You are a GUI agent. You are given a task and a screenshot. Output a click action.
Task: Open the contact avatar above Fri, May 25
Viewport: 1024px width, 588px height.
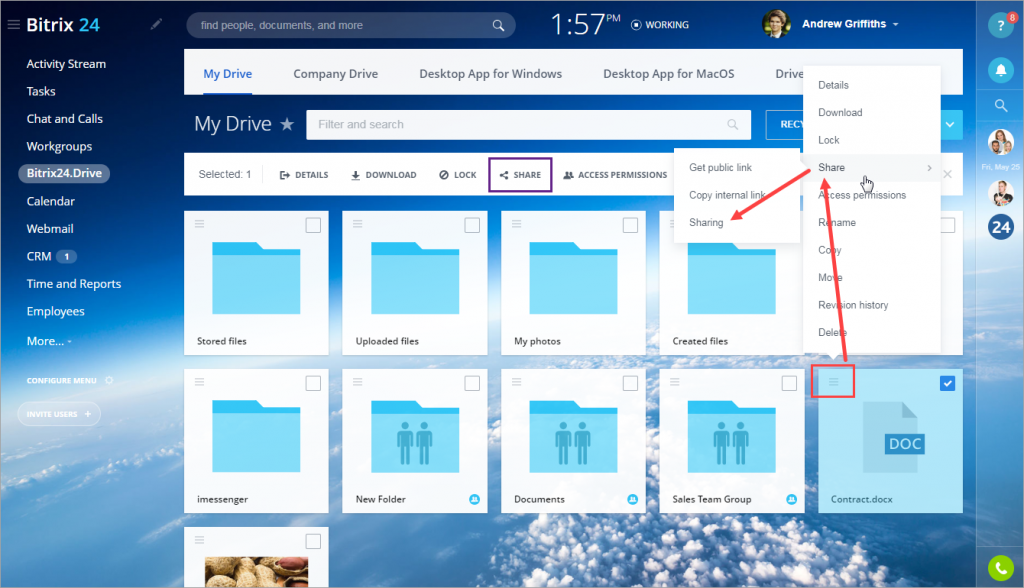tap(1000, 142)
